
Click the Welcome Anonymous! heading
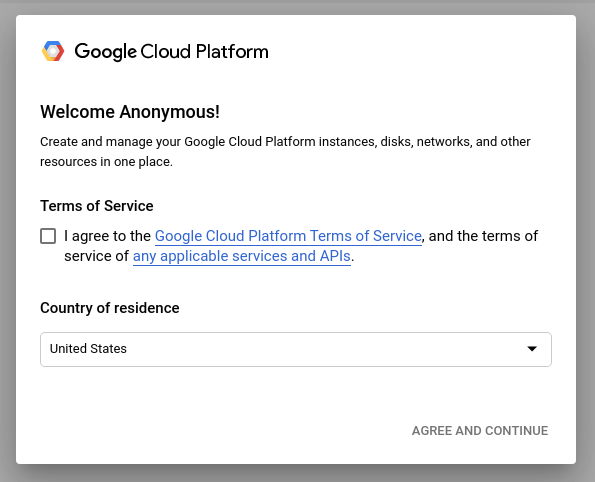pos(130,112)
